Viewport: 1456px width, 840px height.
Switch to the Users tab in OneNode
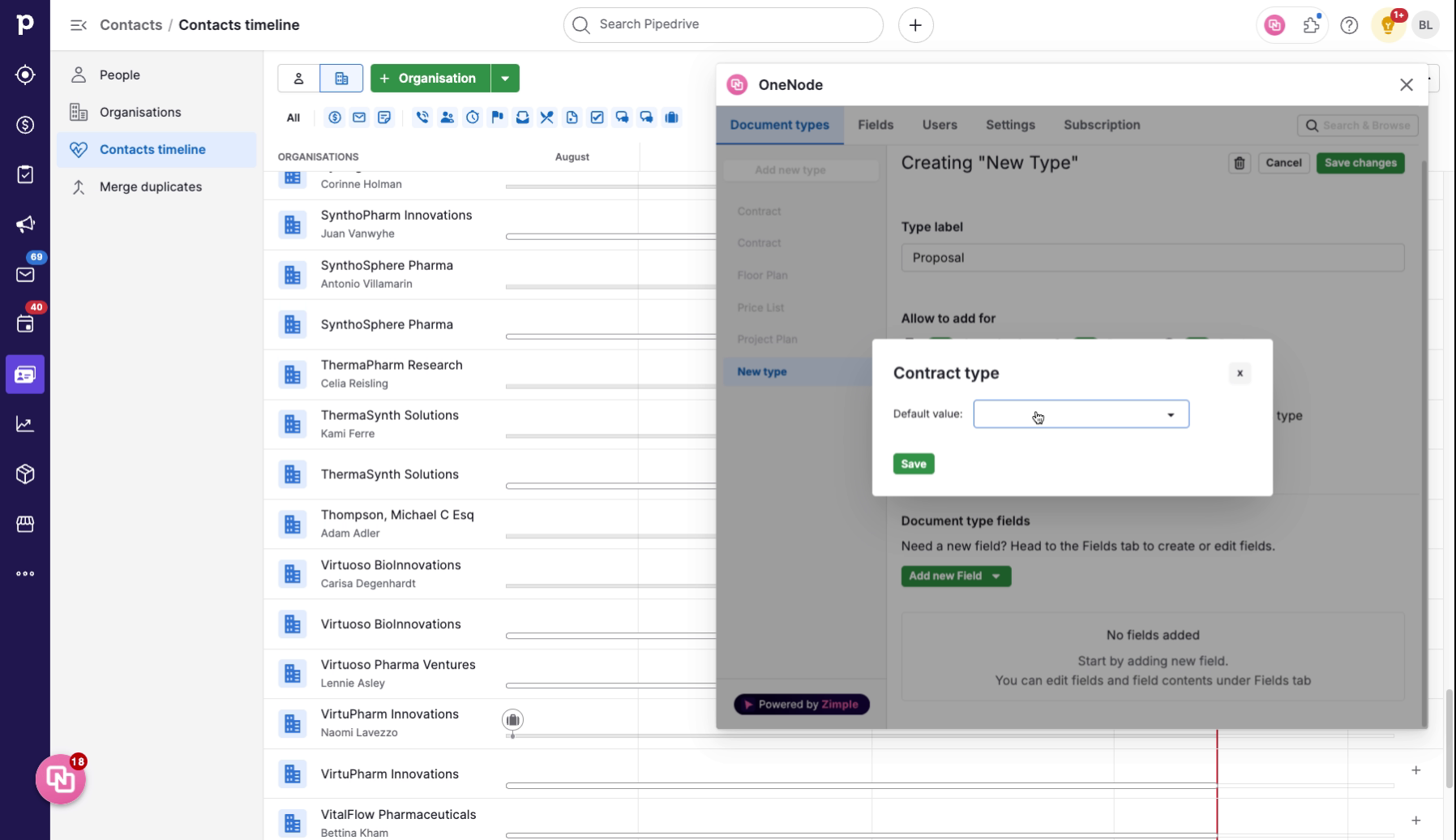(x=940, y=125)
